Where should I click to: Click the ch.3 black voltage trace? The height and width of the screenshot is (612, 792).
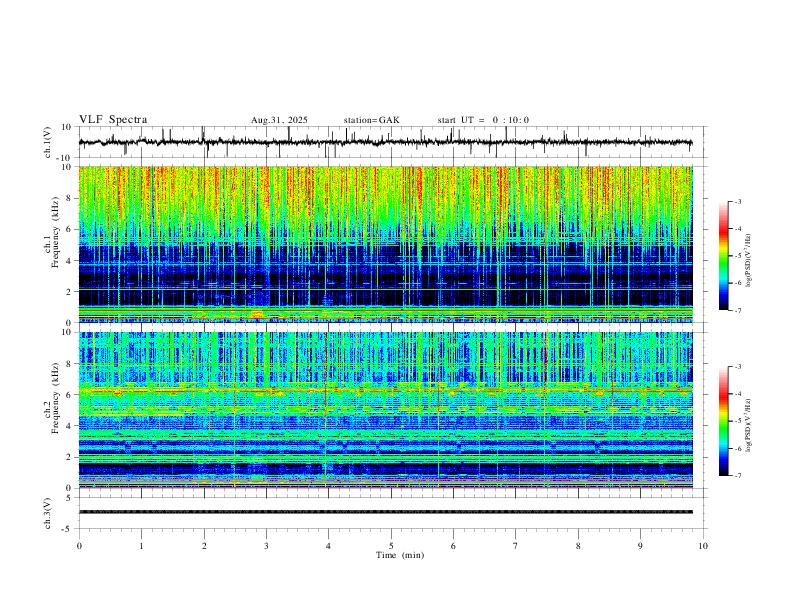click(385, 512)
